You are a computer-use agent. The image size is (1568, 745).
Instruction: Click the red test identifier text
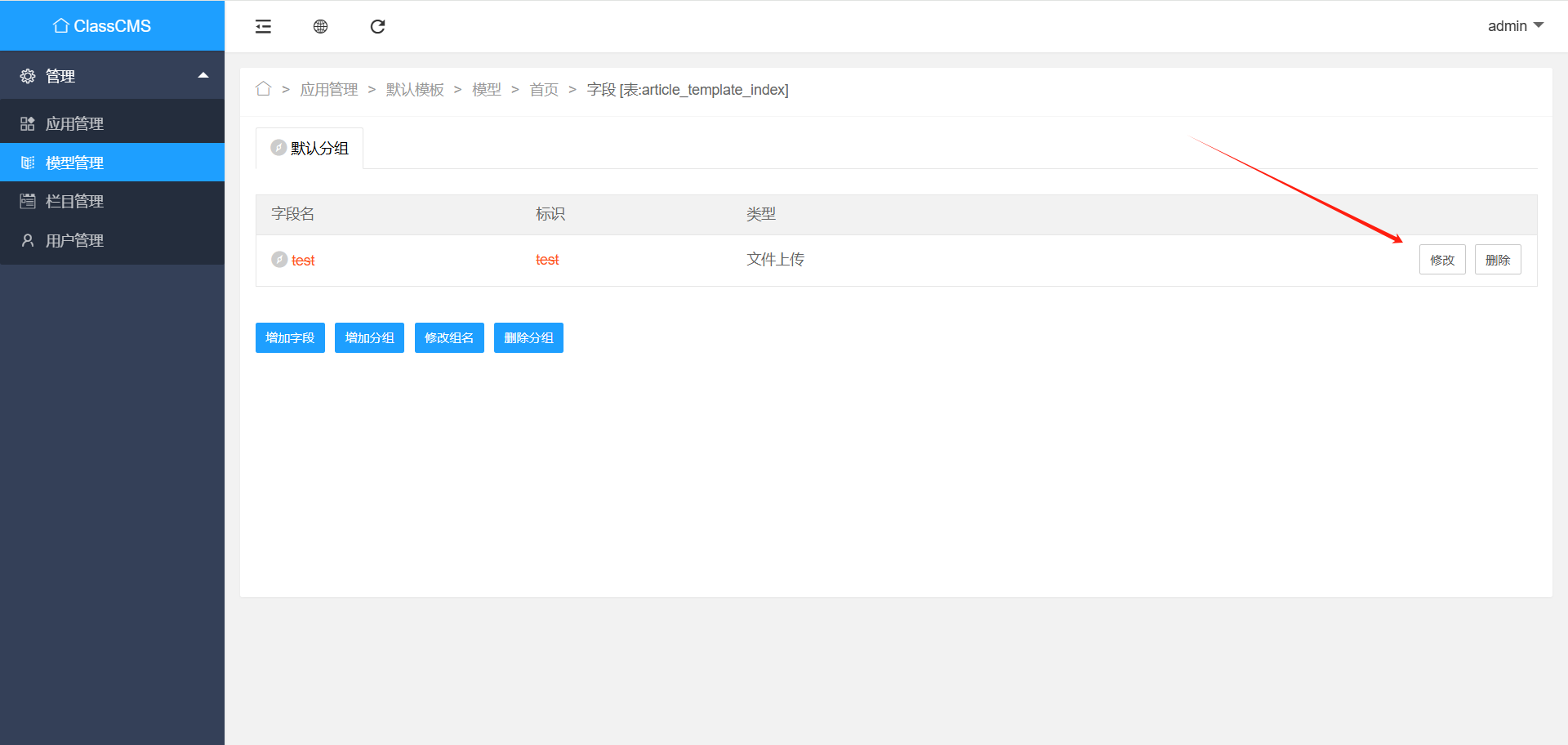[x=547, y=260]
